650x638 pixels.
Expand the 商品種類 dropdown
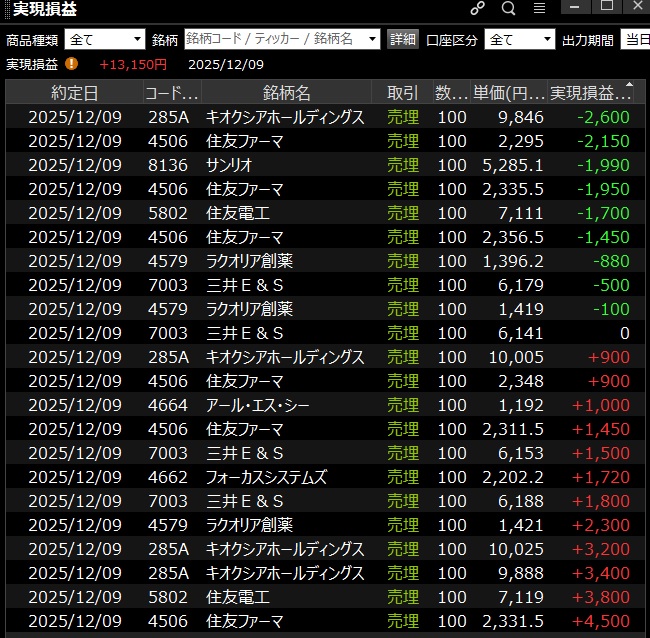[105, 40]
